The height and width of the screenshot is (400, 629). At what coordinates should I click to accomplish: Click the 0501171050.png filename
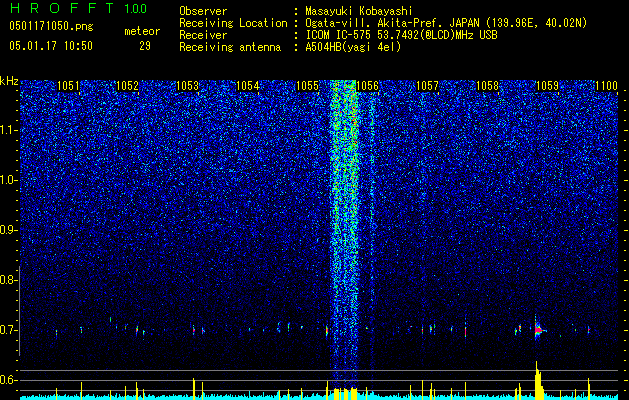[51, 27]
